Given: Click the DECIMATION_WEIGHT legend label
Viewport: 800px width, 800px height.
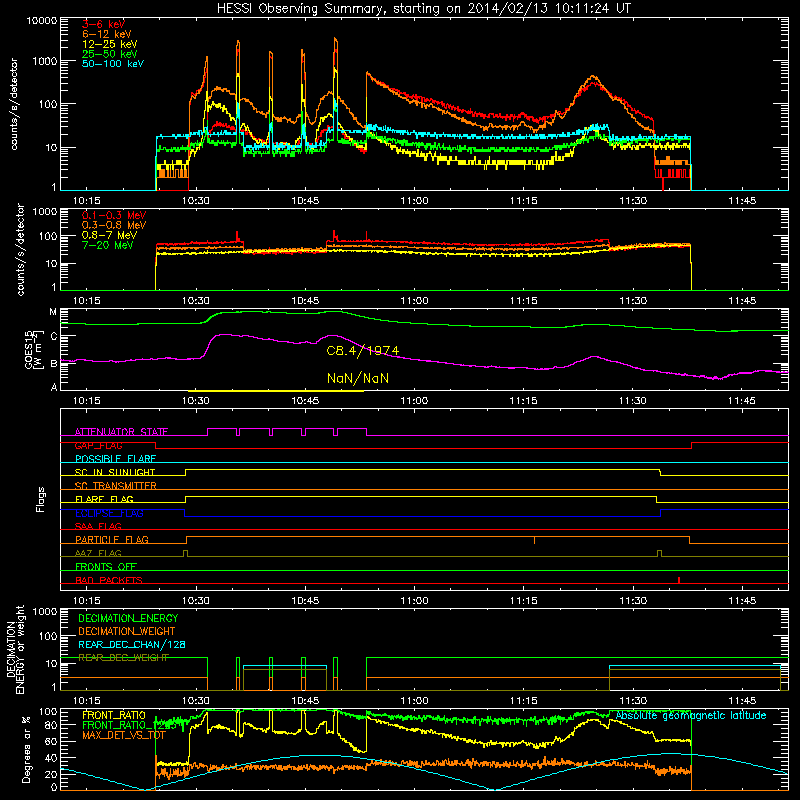Looking at the screenshot, I should click(x=127, y=631).
